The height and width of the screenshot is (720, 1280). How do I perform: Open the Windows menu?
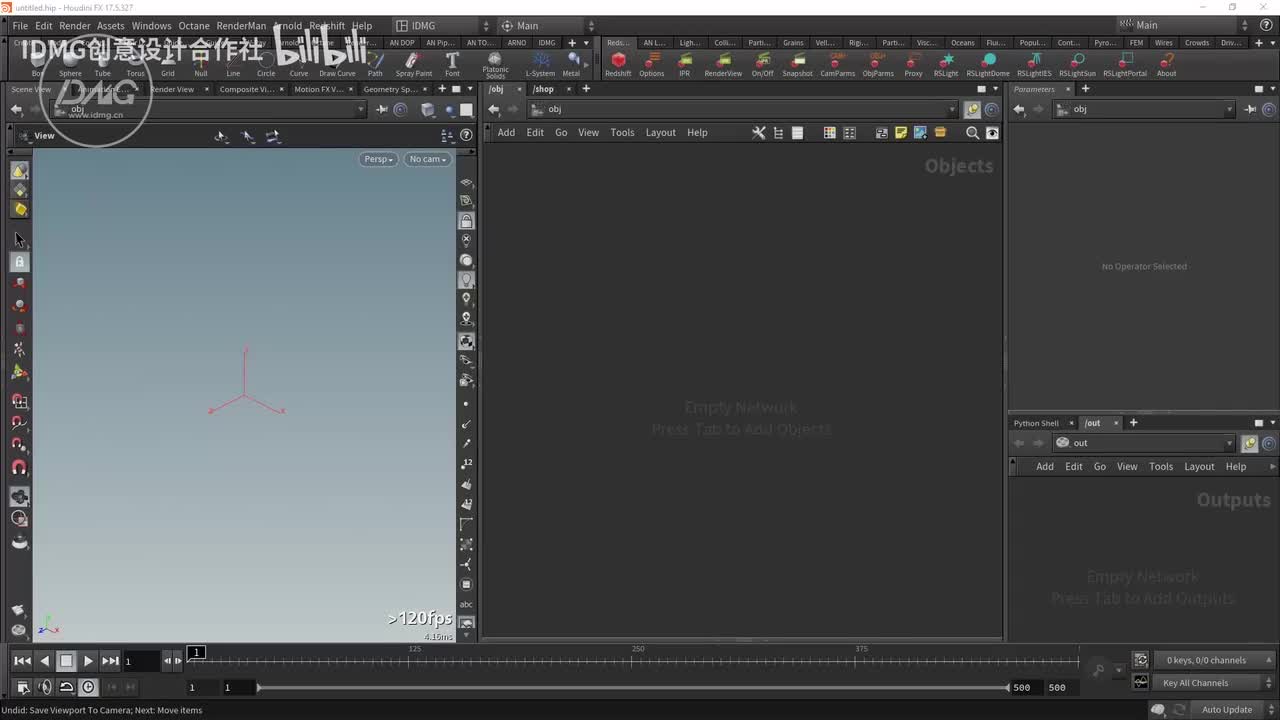tap(151, 26)
